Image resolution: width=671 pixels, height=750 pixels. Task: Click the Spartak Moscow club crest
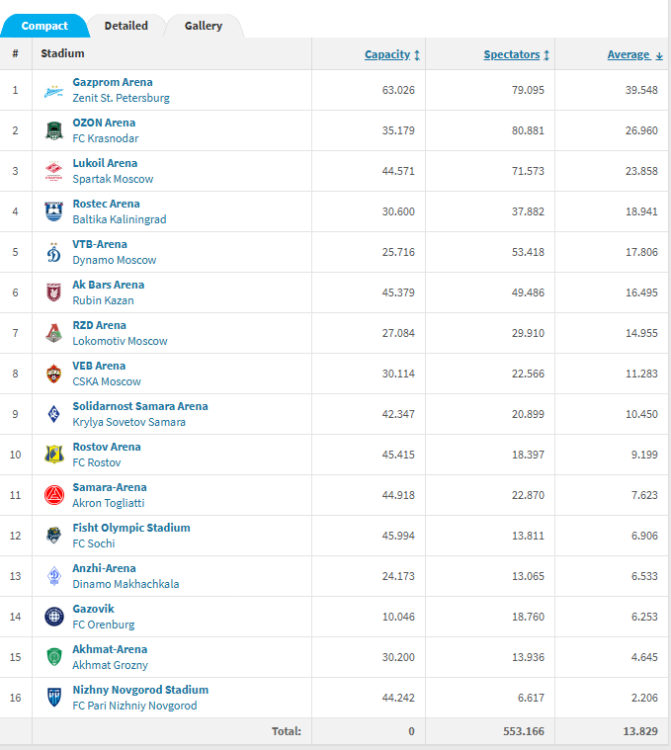pyautogui.click(x=53, y=171)
